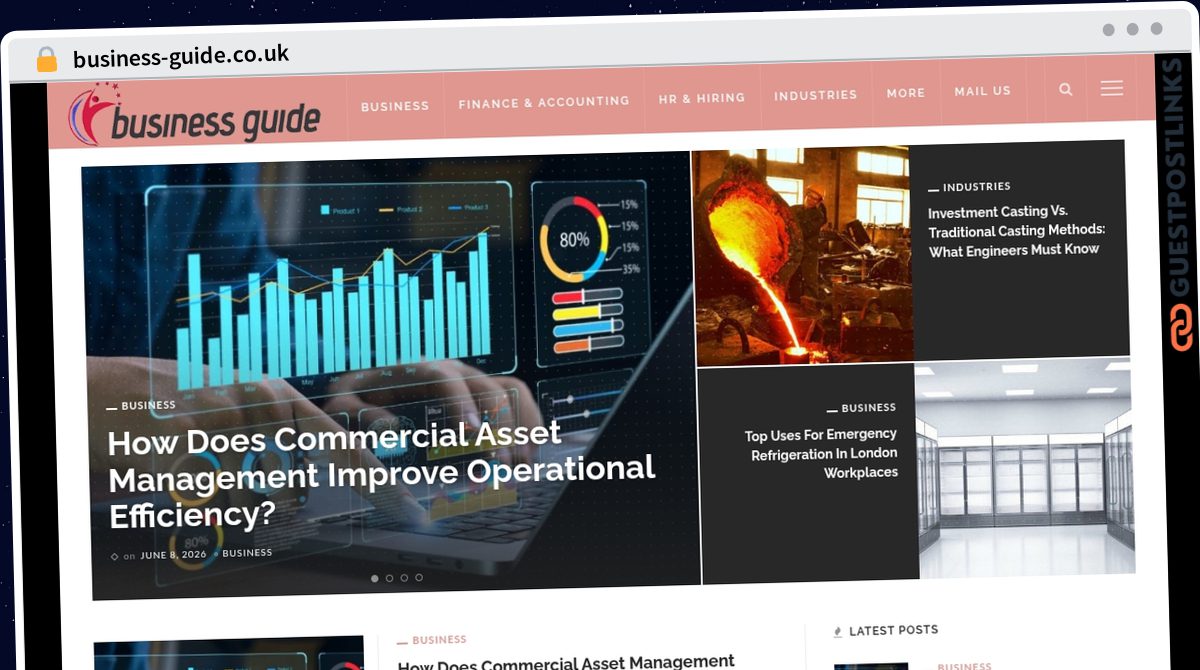Expand the More menu item
Viewport: 1200px width, 670px height.
point(906,92)
